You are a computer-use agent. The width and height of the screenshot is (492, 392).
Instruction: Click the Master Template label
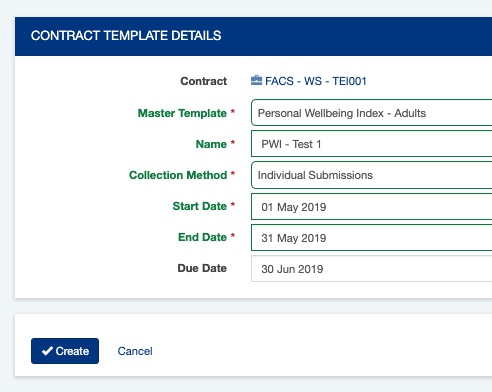[x=182, y=113]
